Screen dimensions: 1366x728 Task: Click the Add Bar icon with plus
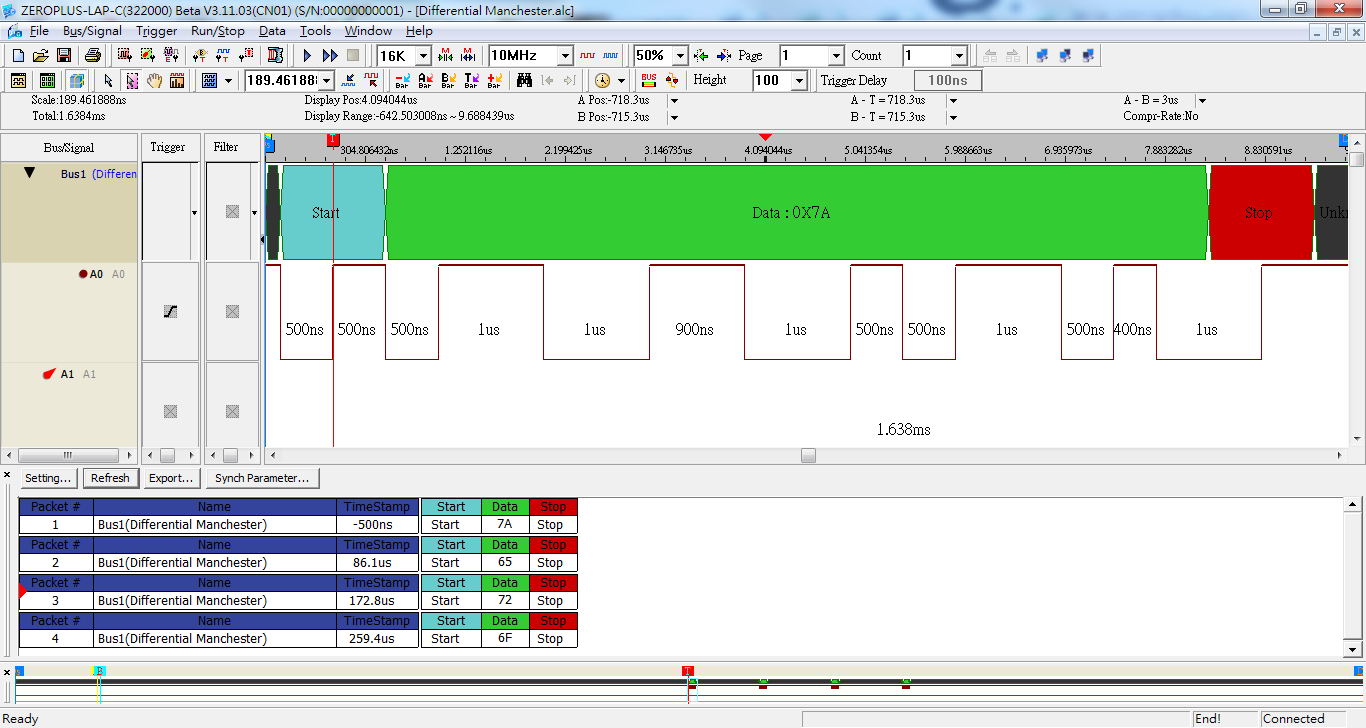(494, 80)
